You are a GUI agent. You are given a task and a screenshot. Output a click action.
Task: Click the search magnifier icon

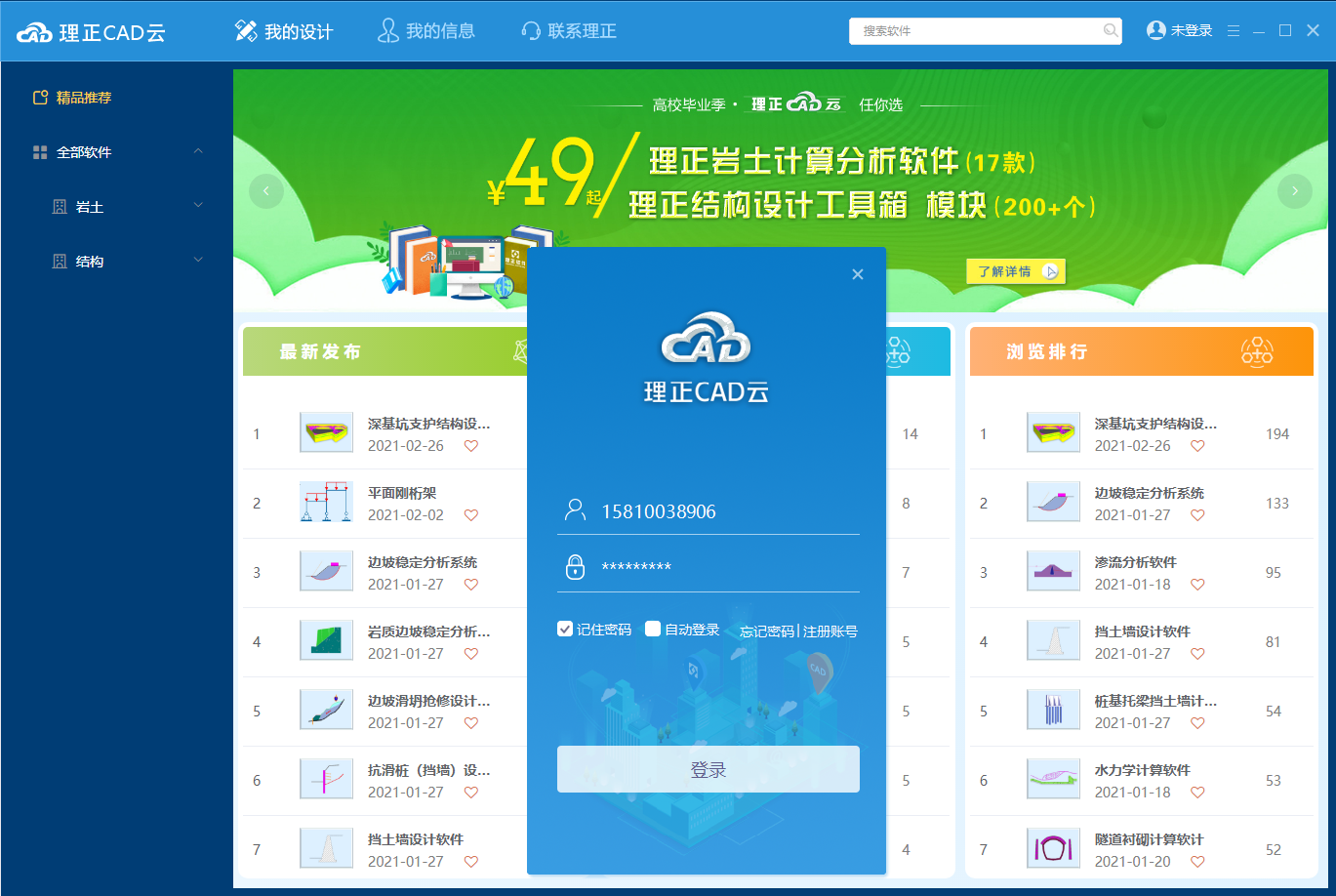pos(1110,31)
